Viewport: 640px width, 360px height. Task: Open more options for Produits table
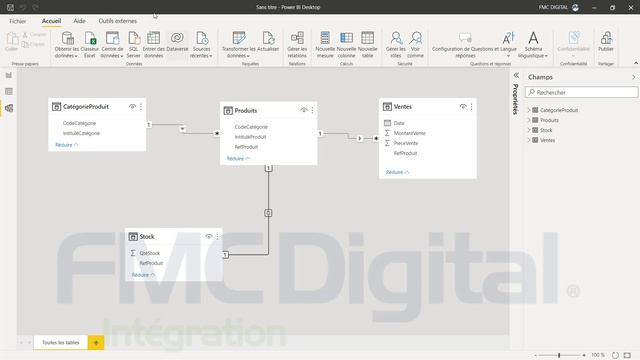coord(313,110)
